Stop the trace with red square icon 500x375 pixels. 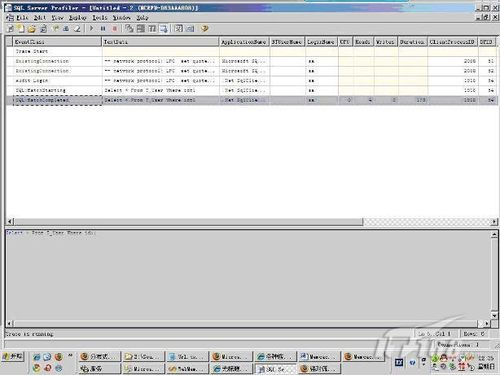point(115,29)
